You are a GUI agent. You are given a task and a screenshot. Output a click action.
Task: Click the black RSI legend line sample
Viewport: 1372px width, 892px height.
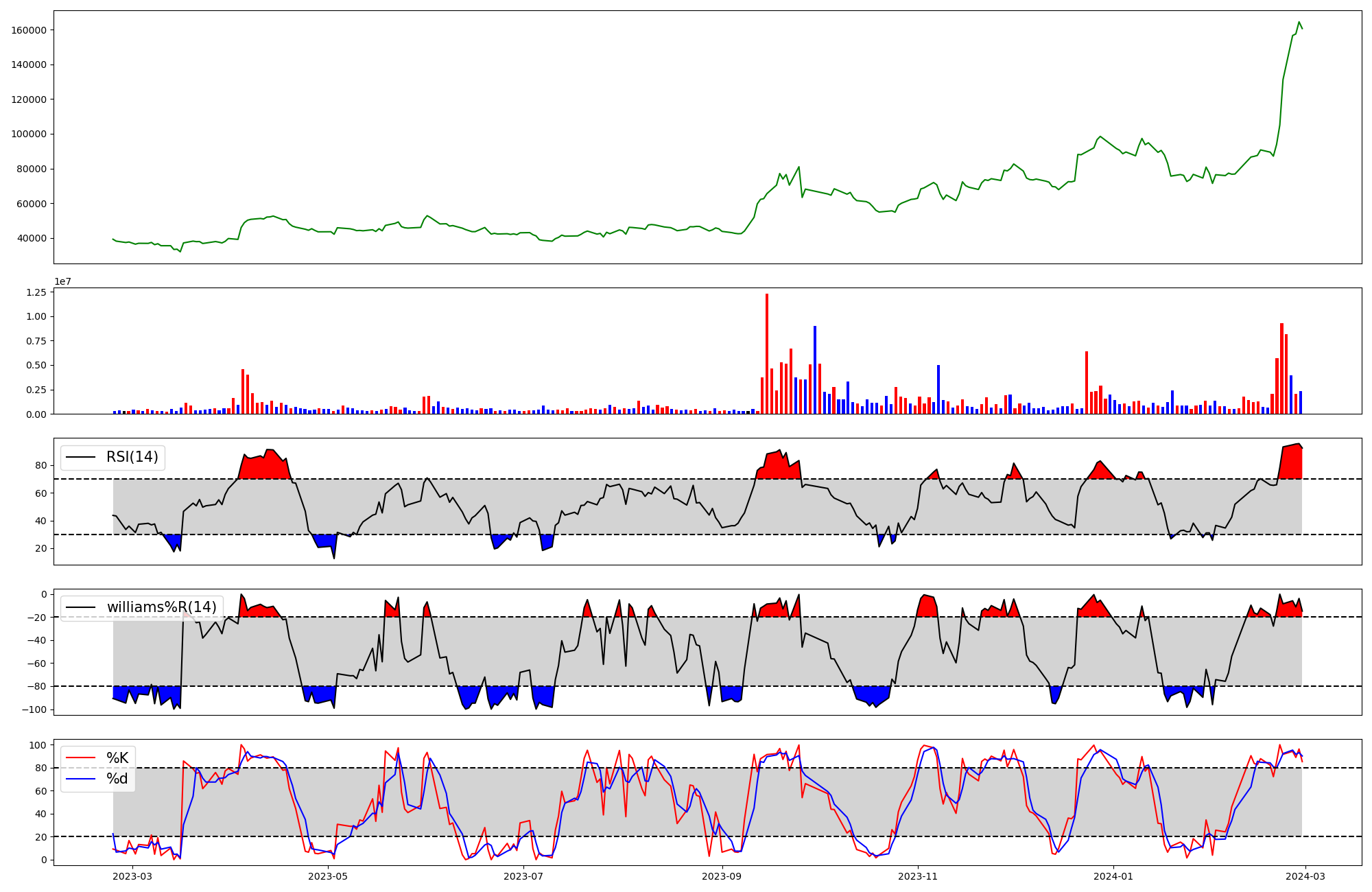pos(81,457)
